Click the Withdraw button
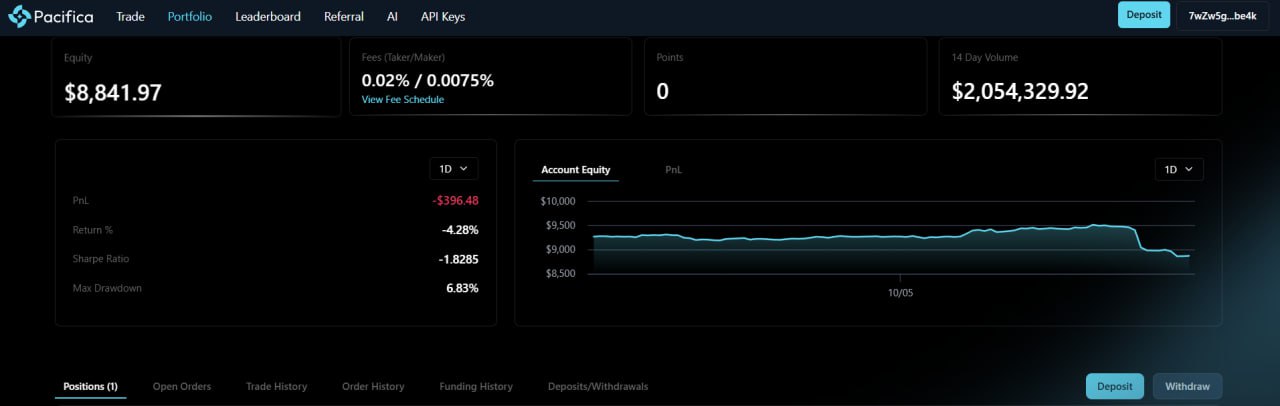 (x=1187, y=386)
